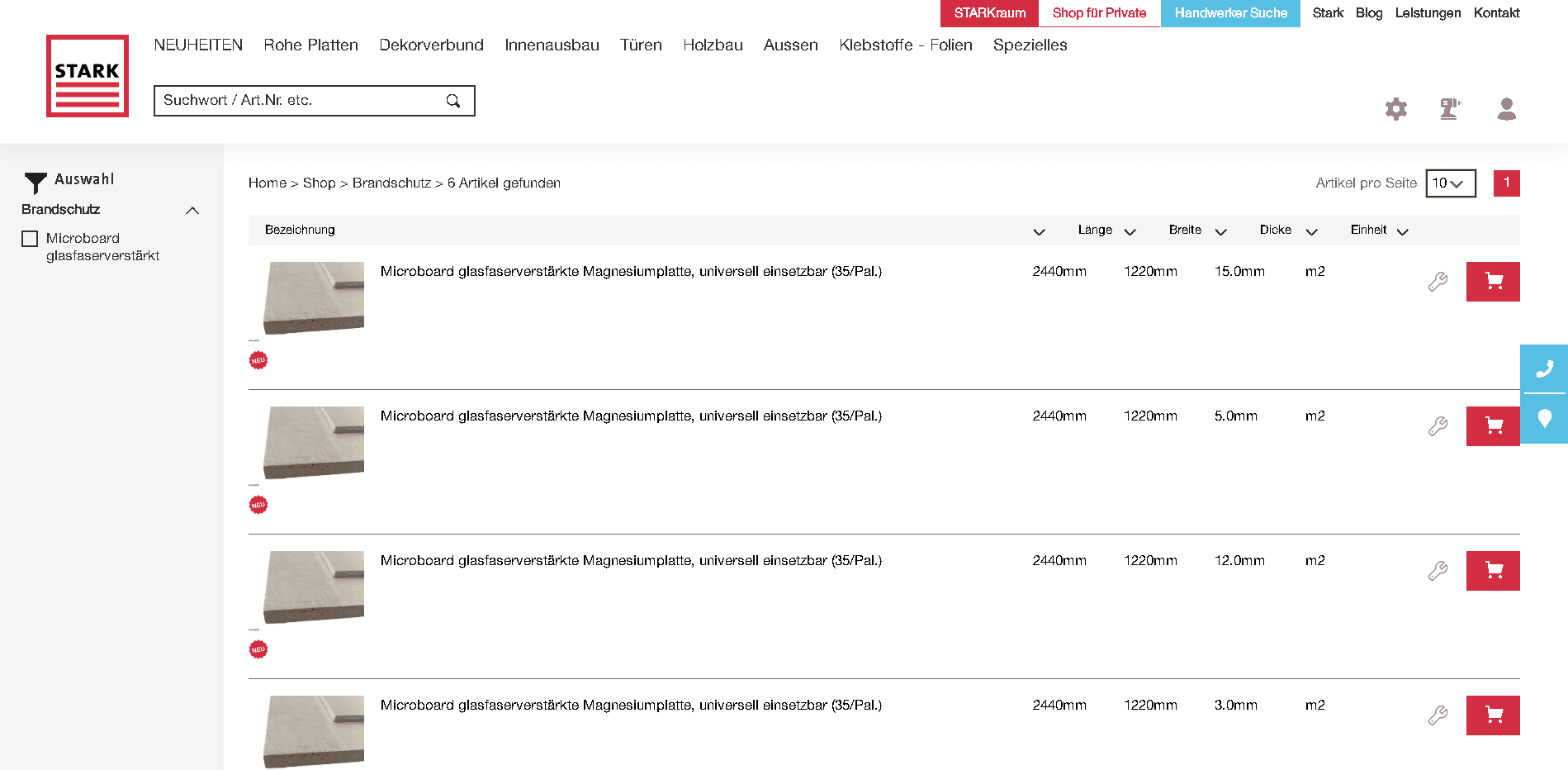Image resolution: width=1568 pixels, height=770 pixels.
Task: Collapse the Brandschutz filter section
Action: pos(192,211)
